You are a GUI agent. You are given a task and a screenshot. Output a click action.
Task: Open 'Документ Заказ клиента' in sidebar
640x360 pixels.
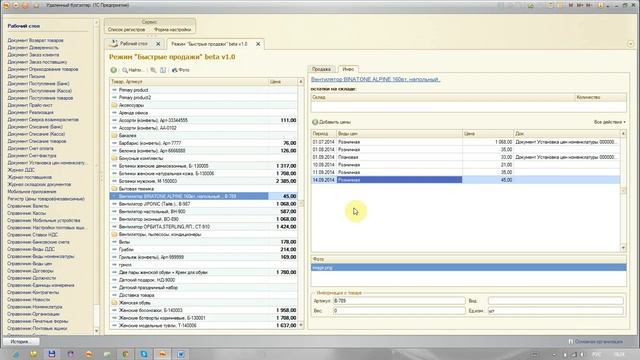pos(33,55)
